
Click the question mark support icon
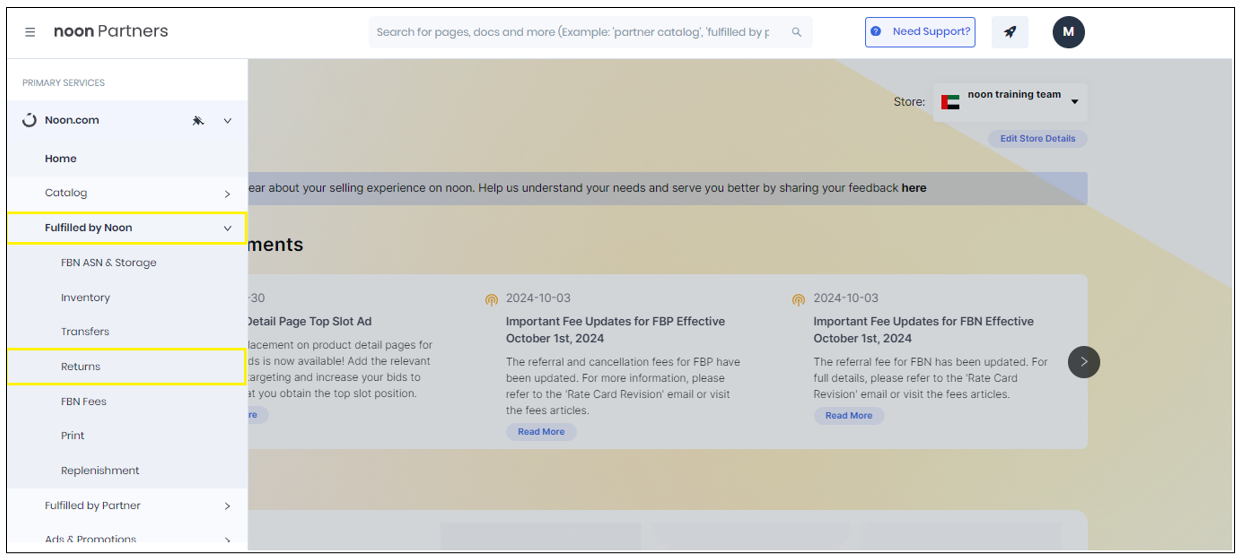click(876, 32)
